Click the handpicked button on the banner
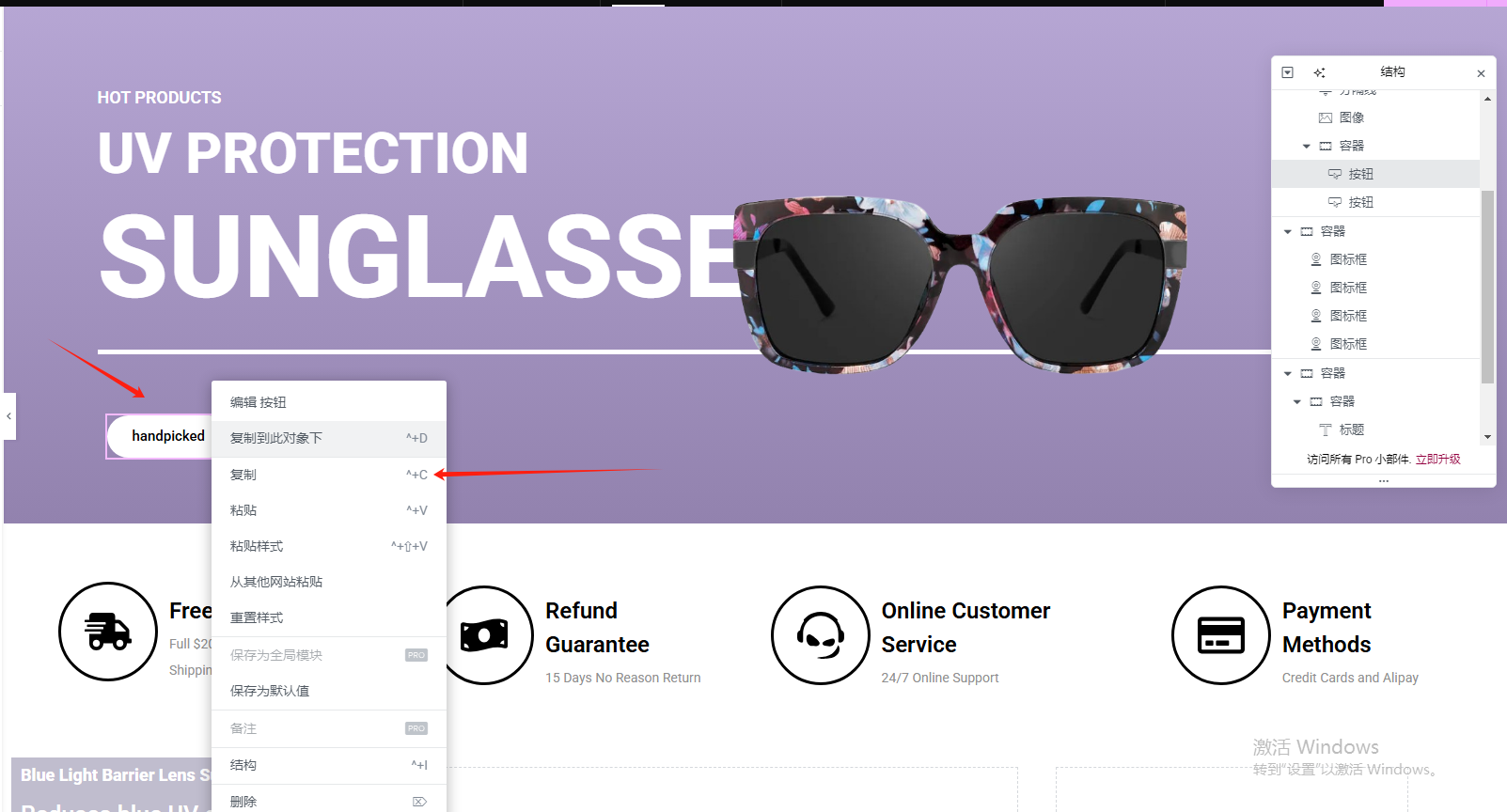 160,436
